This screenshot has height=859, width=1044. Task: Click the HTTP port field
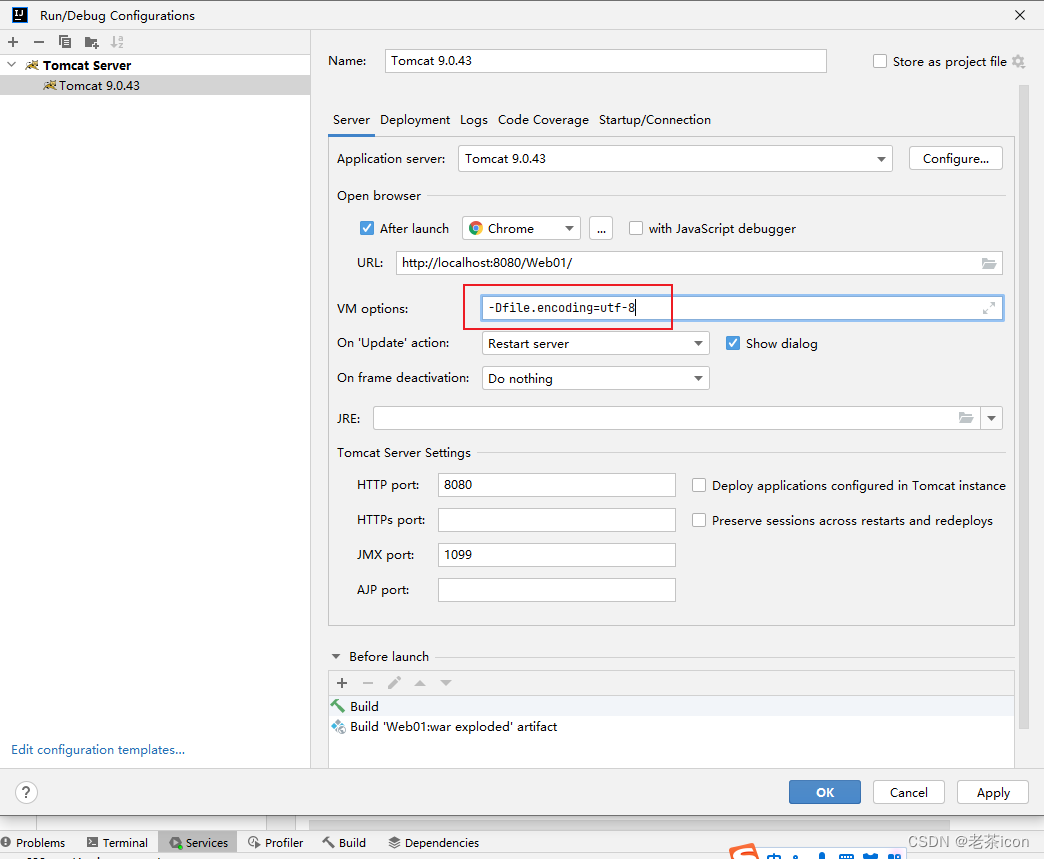point(557,485)
